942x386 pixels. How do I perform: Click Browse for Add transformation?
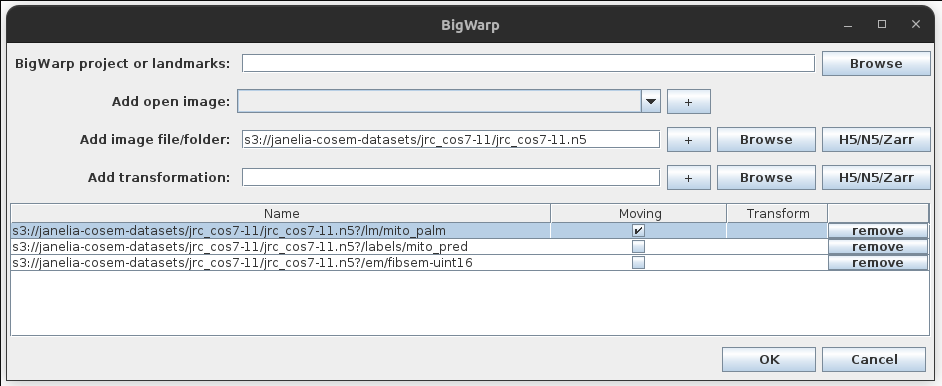(x=766, y=178)
